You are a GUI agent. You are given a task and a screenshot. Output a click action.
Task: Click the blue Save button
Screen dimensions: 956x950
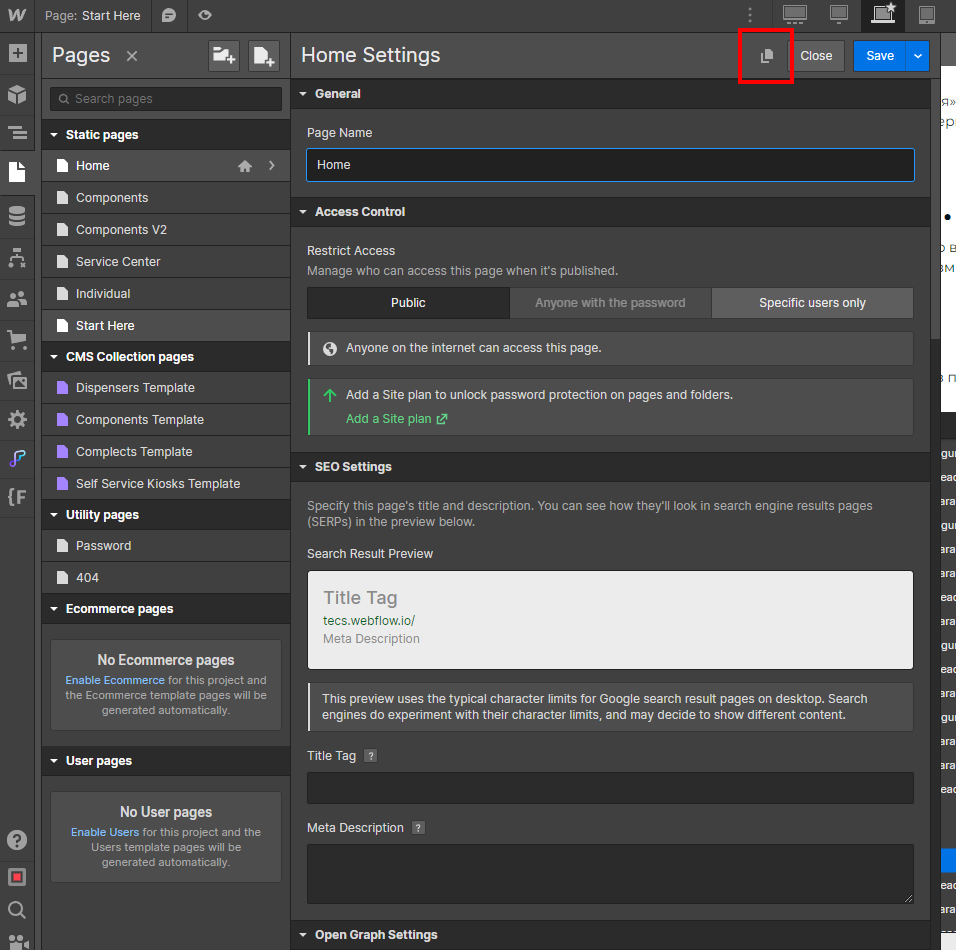(x=880, y=56)
